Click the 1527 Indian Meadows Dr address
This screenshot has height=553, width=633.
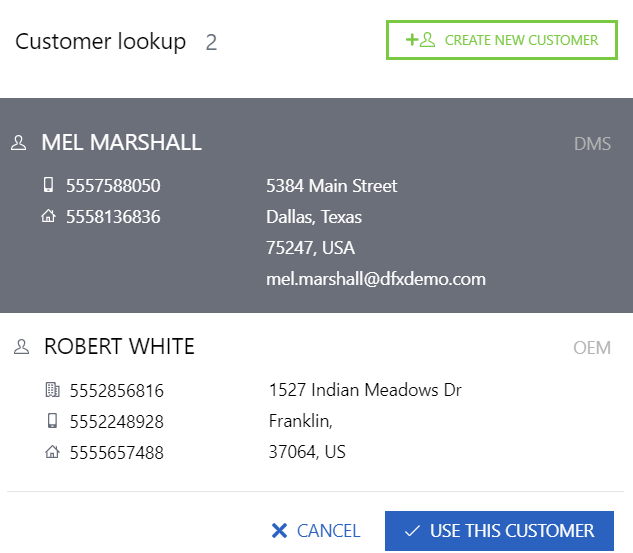click(366, 389)
